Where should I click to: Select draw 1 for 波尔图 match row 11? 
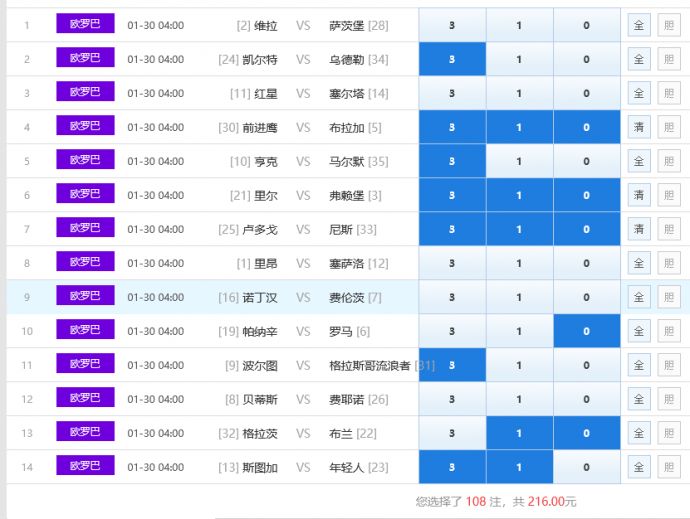[x=518, y=365]
